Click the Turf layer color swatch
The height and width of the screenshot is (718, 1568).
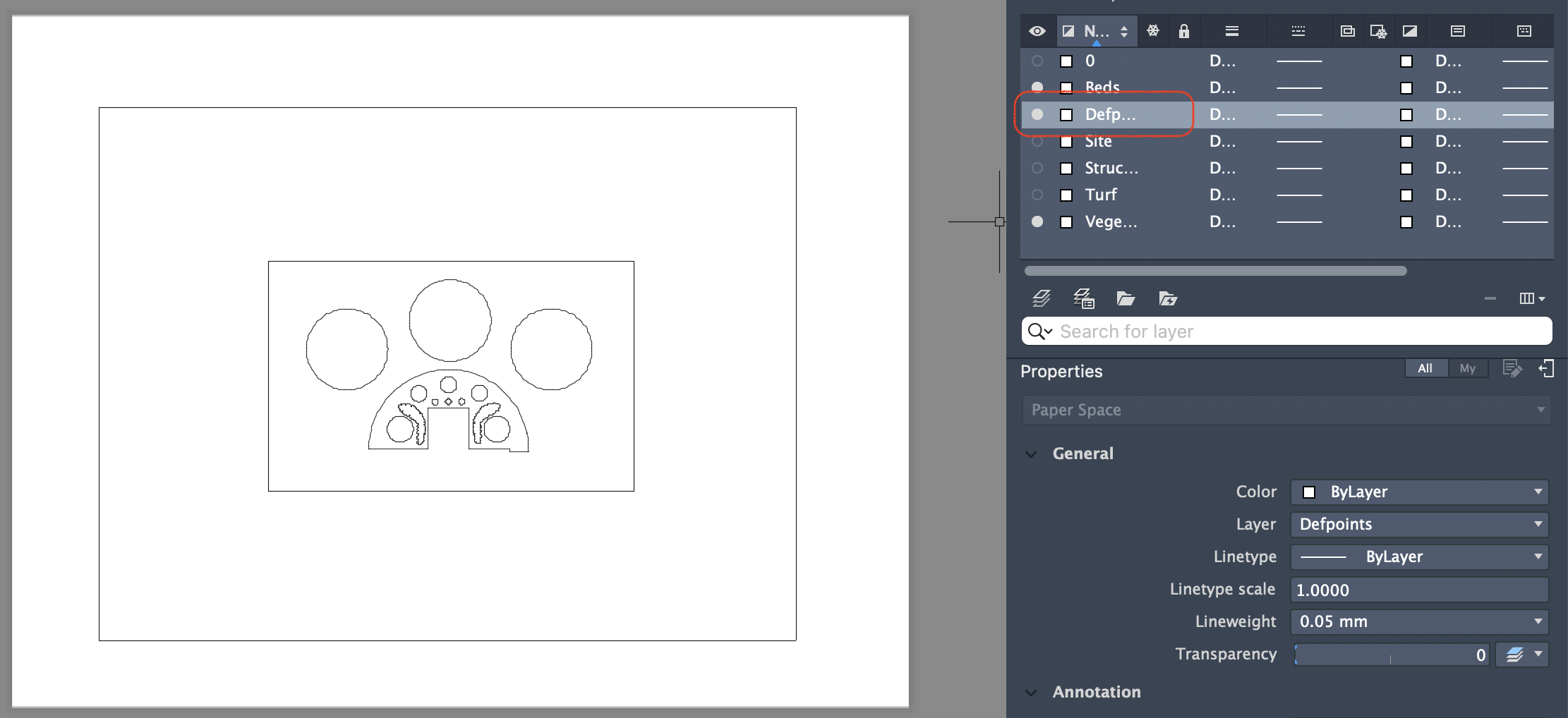[x=1066, y=195]
